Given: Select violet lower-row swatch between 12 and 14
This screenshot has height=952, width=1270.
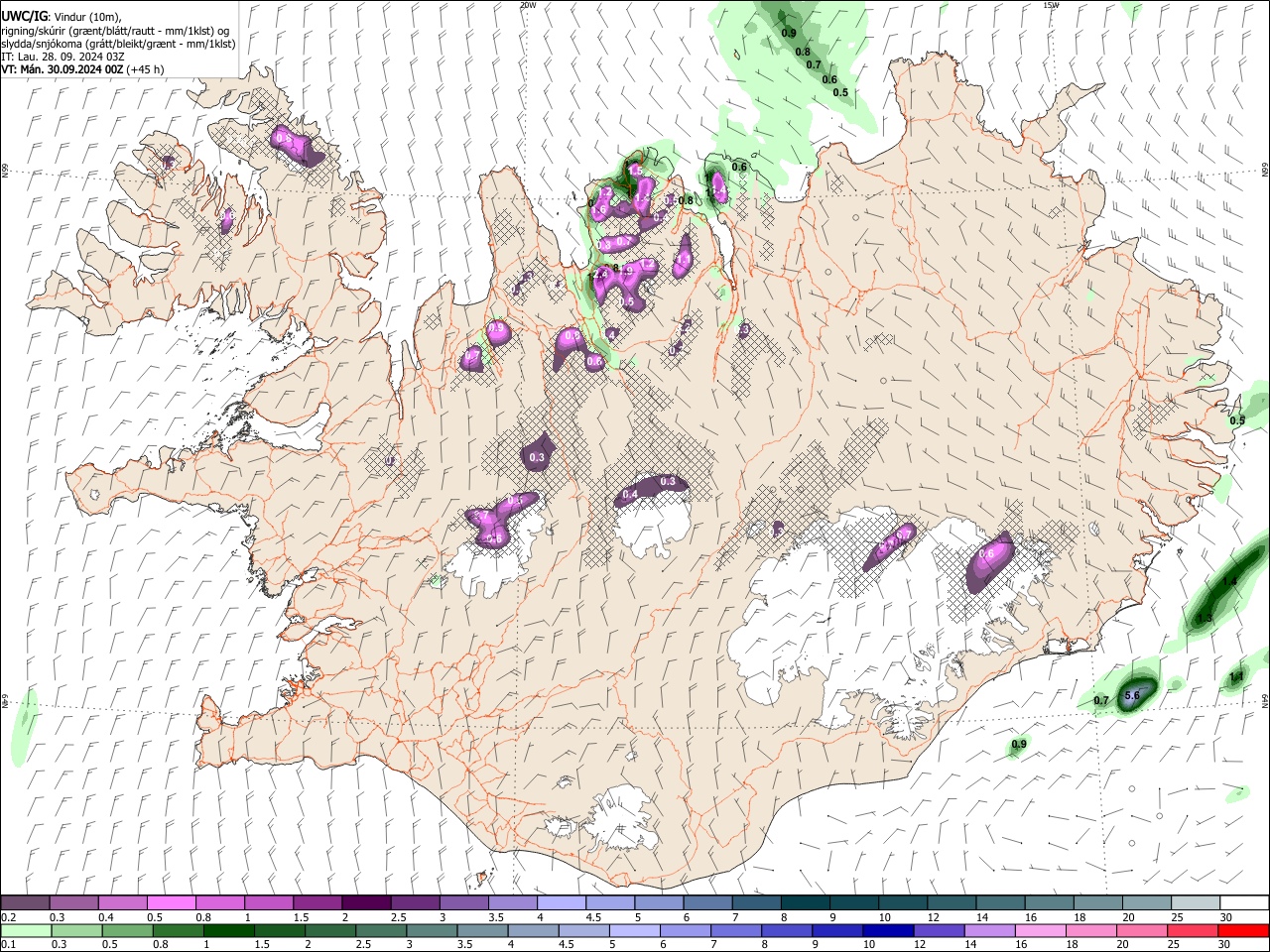Looking at the screenshot, I should (939, 930).
